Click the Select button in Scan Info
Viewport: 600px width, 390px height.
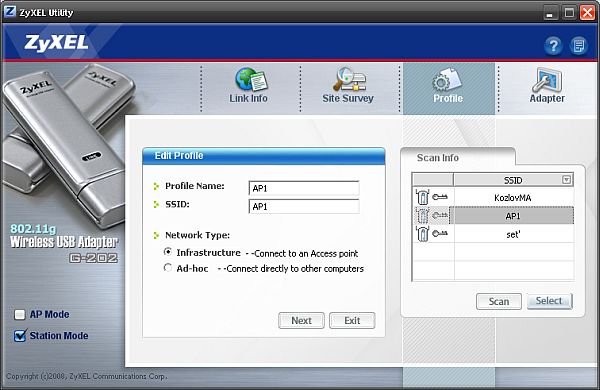pos(549,301)
